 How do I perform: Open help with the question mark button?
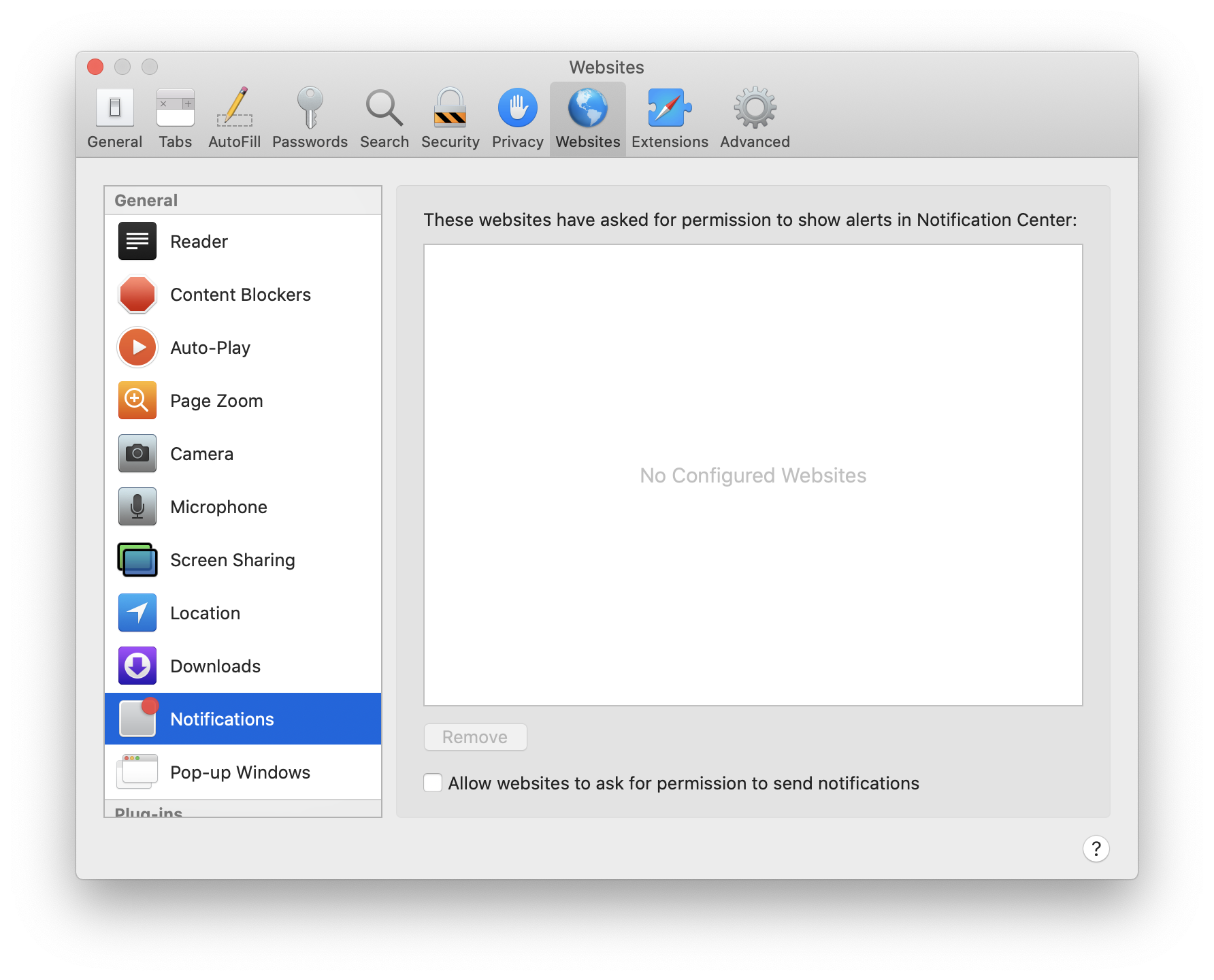coord(1096,849)
